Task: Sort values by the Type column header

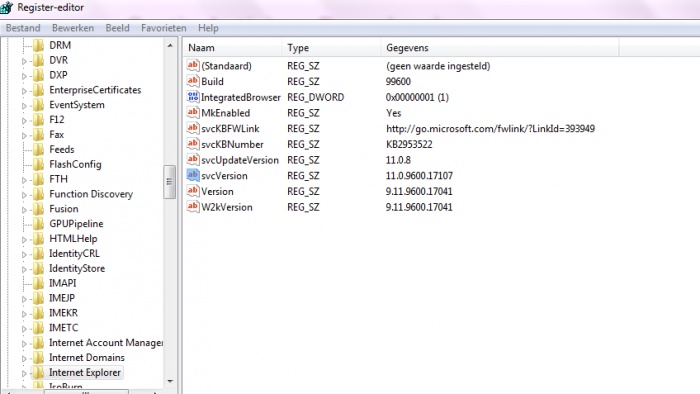Action: click(331, 48)
